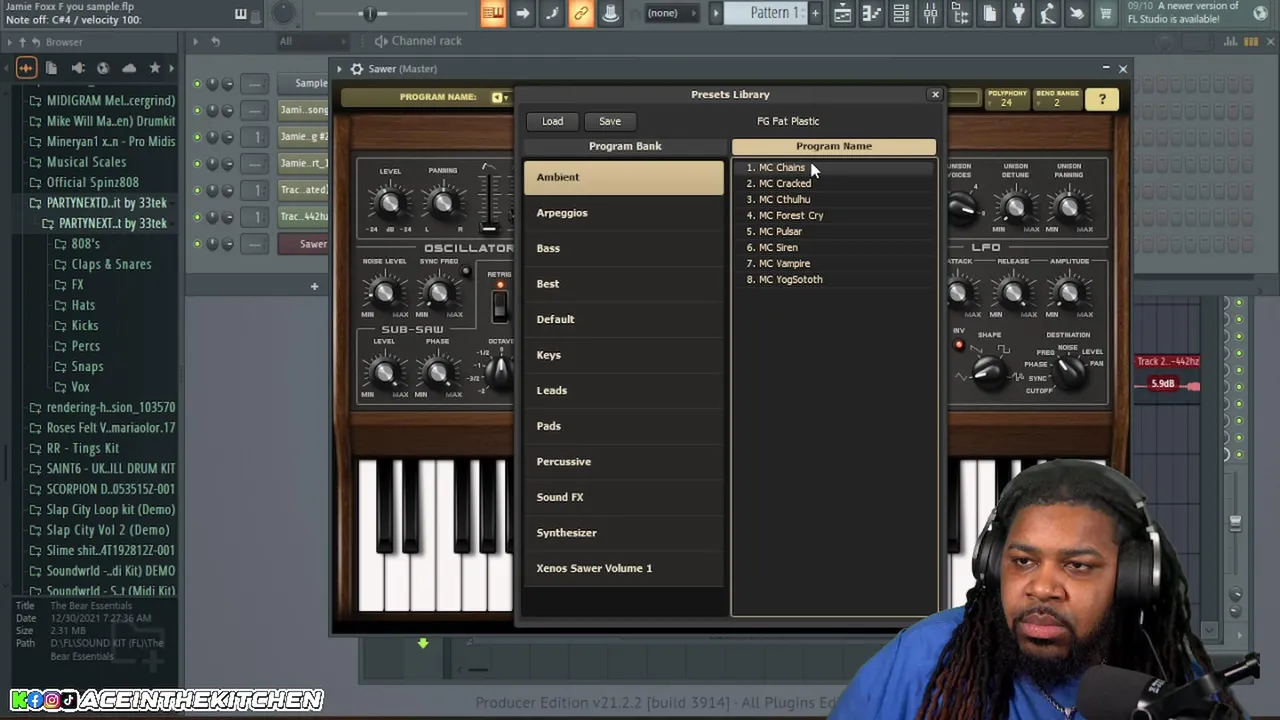Open the plugin picker plug icon
The height and width of the screenshot is (720, 1280).
click(1018, 13)
